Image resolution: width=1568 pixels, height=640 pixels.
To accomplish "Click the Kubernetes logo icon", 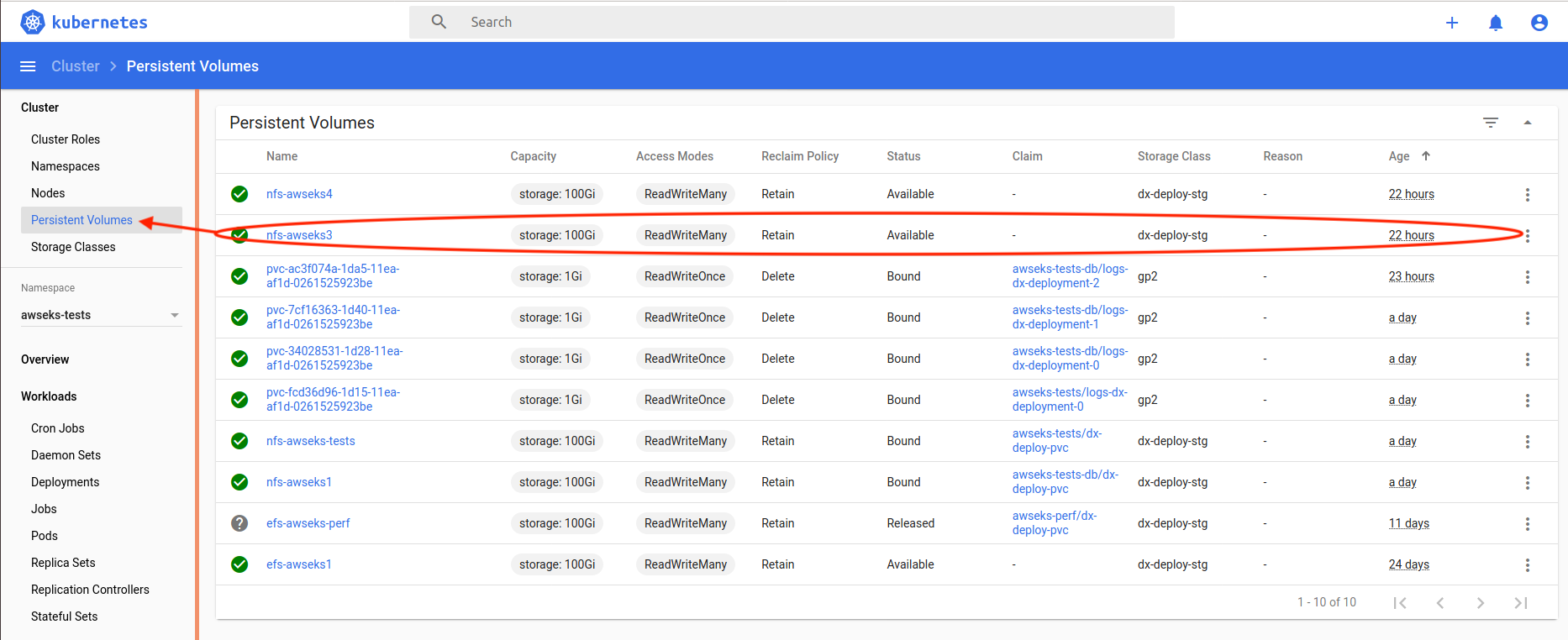I will [32, 22].
